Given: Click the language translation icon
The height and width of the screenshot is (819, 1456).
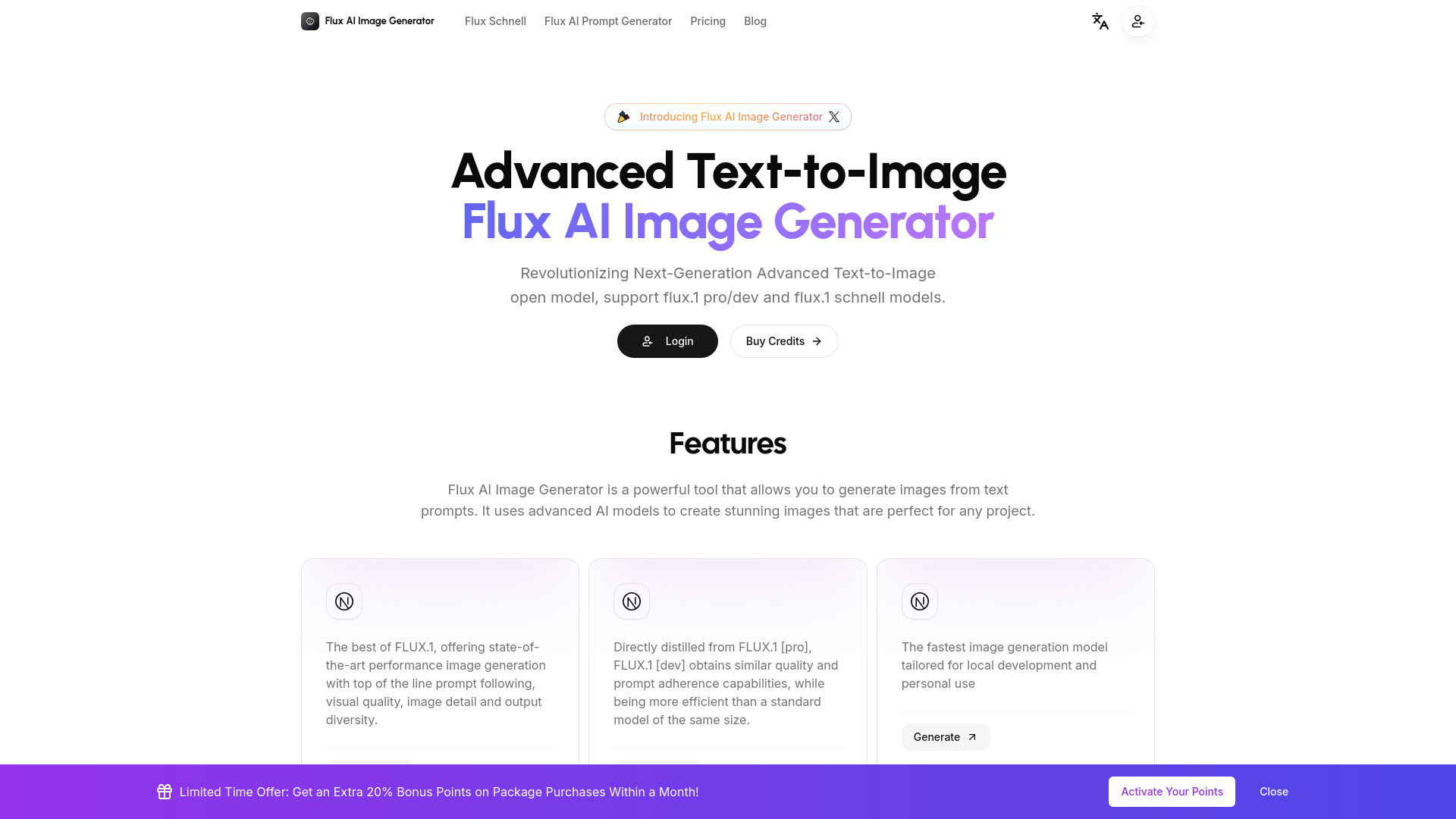Looking at the screenshot, I should [x=1099, y=21].
